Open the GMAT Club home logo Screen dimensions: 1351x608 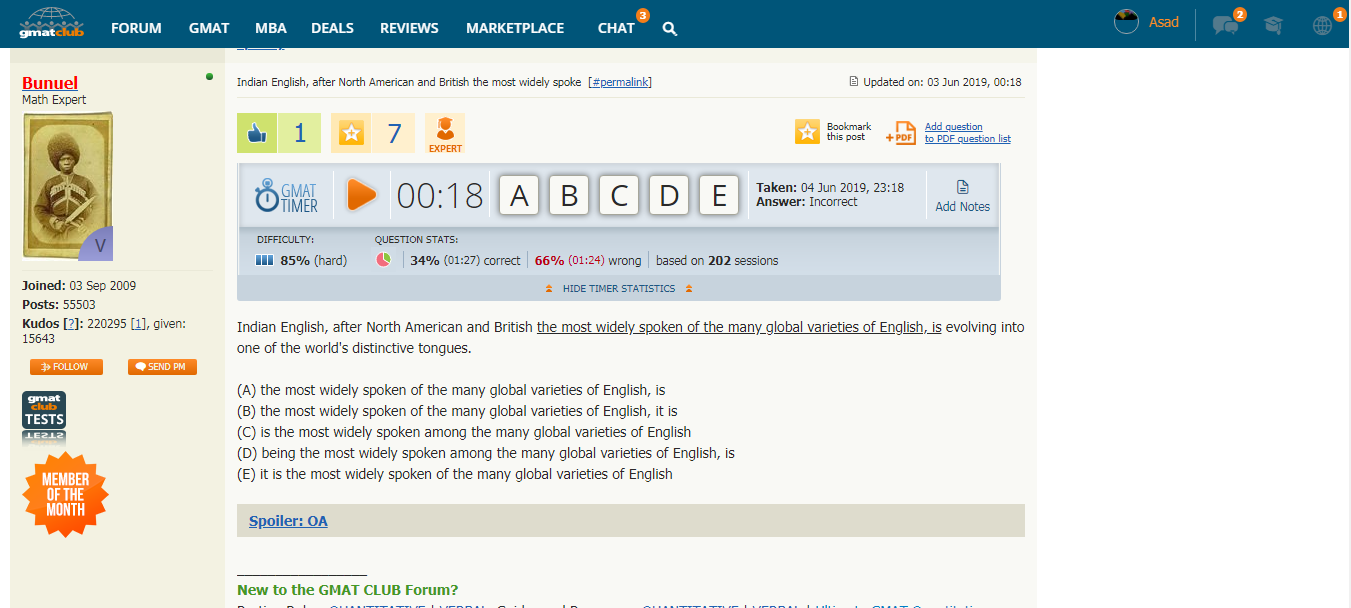tap(52, 23)
